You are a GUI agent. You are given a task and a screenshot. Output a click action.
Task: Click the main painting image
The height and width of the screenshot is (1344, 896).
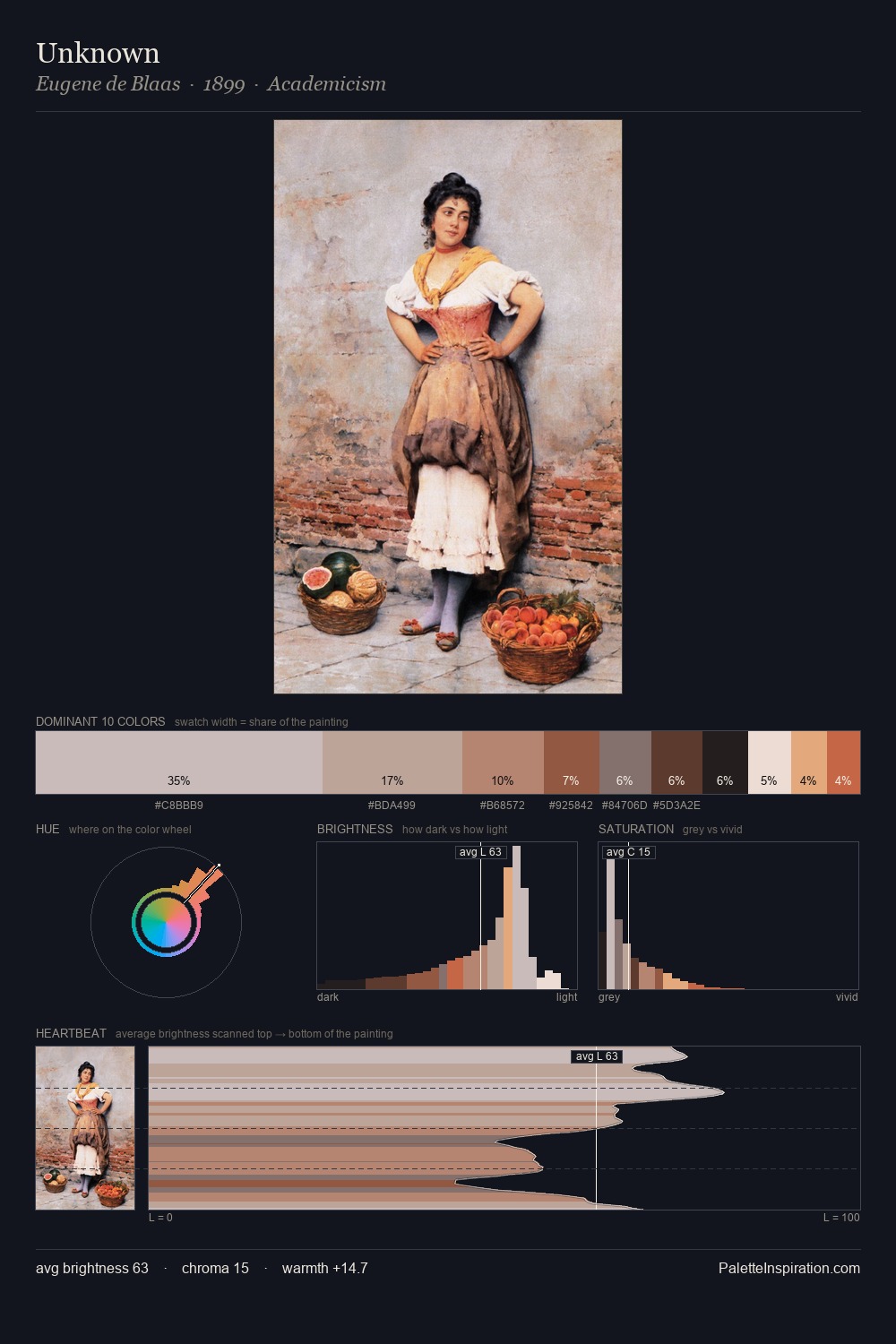448,407
